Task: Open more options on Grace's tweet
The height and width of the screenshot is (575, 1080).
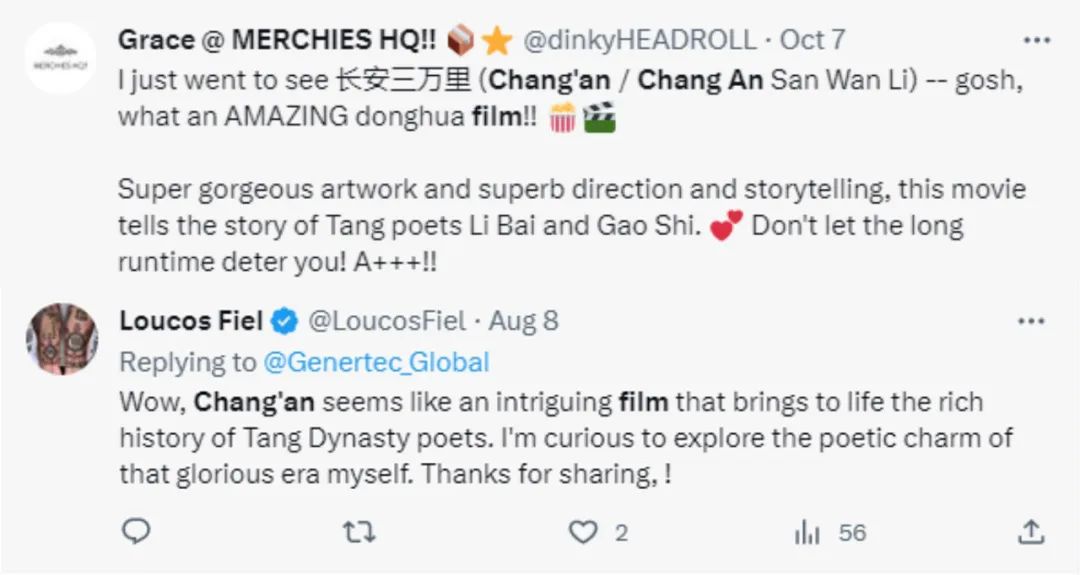Action: point(1037,41)
